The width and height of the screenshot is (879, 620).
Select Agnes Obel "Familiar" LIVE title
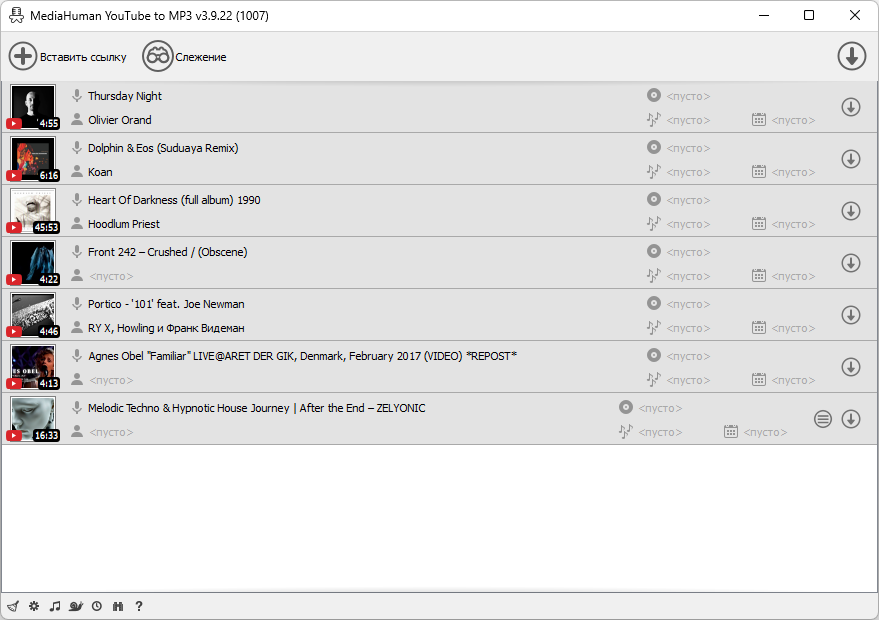tap(302, 356)
